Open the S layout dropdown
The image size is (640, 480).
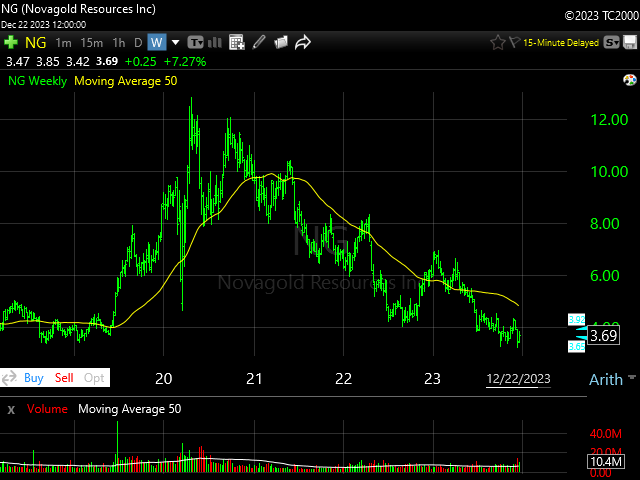(x=612, y=42)
